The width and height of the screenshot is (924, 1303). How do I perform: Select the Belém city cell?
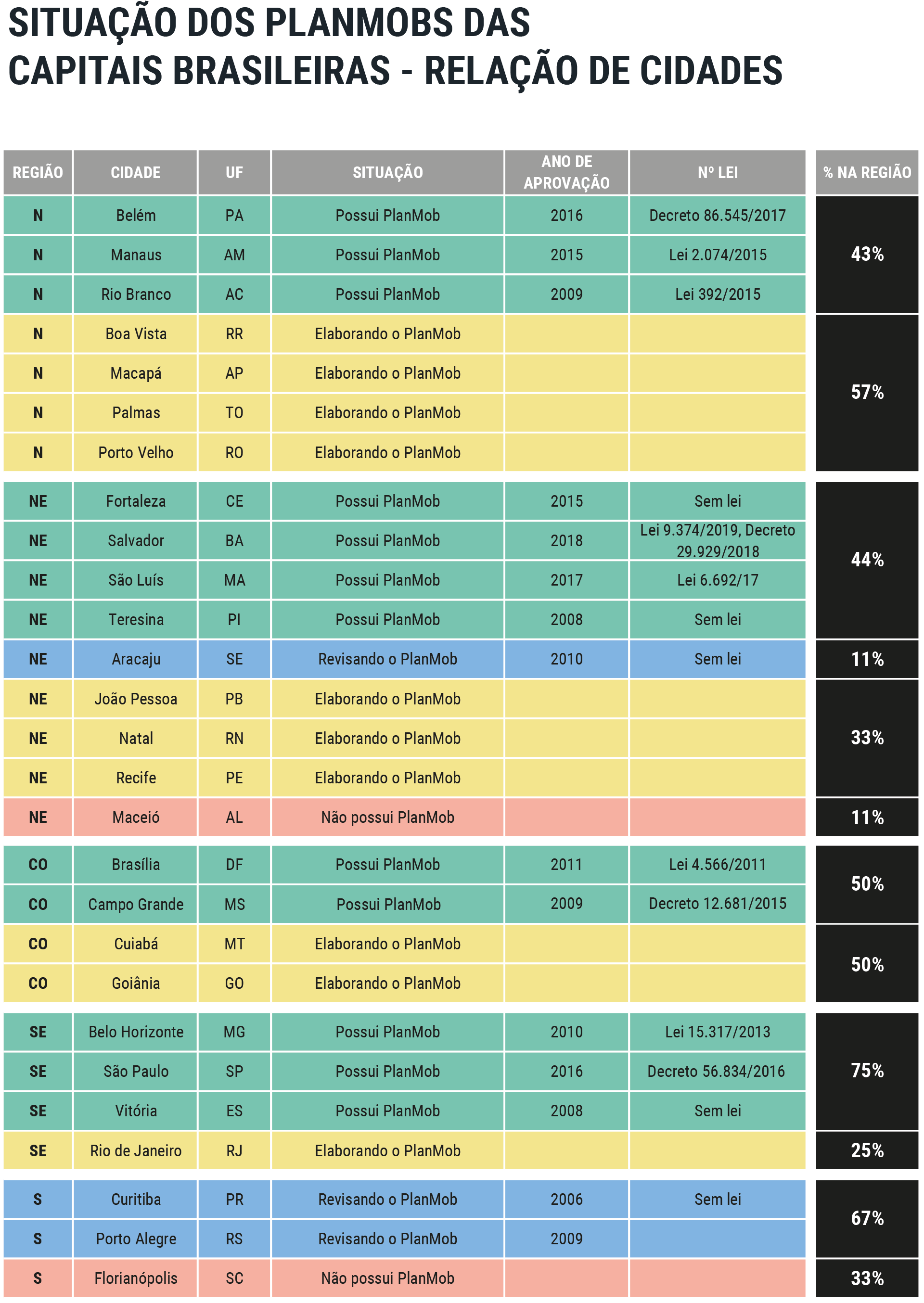coord(135,216)
